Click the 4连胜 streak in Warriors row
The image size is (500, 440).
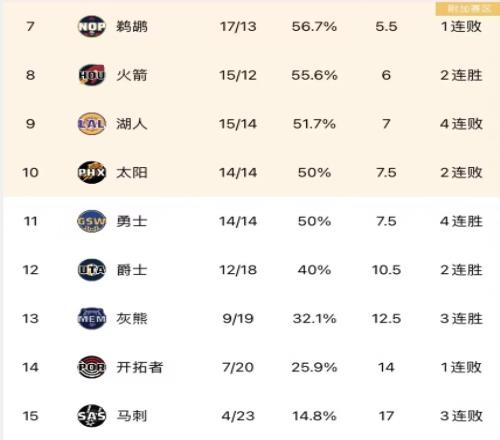point(461,221)
